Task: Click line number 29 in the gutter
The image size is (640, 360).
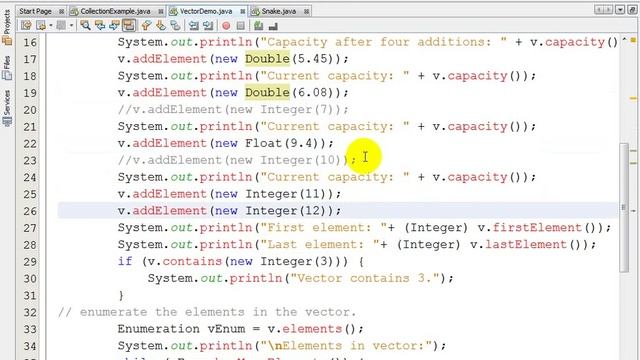Action: [30, 262]
